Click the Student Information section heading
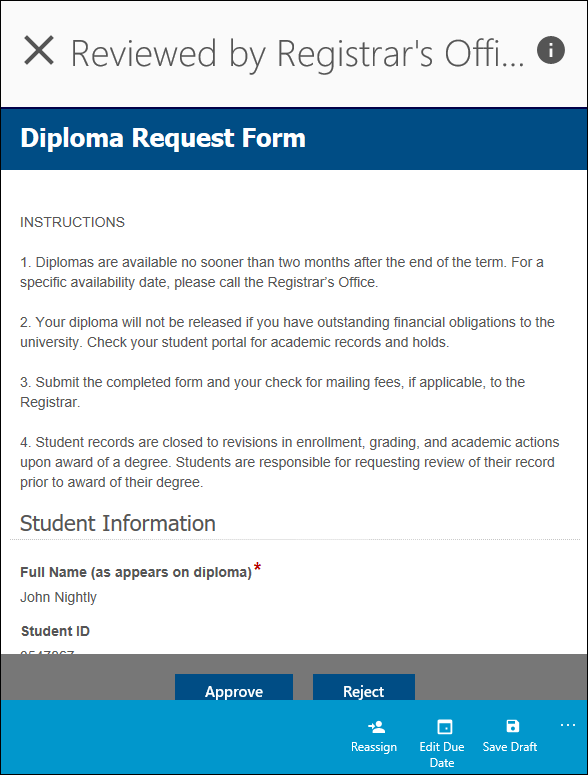588x775 pixels. (x=118, y=523)
